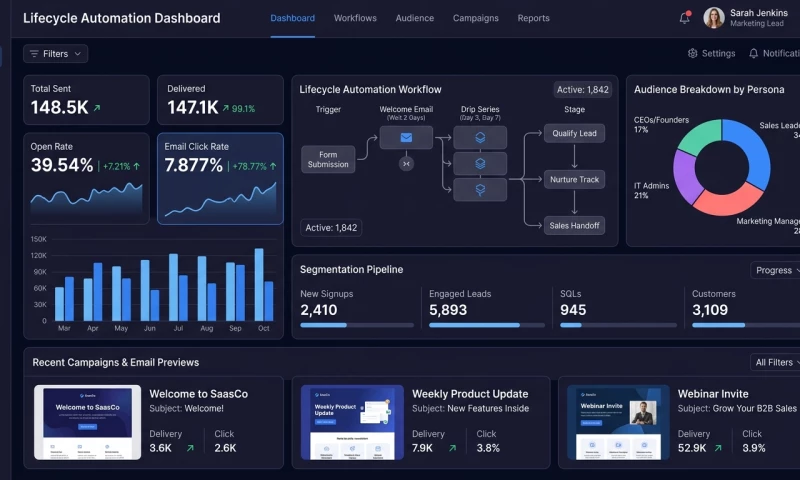This screenshot has width=800, height=480.
Task: Click the Delivered 147.1K value
Action: point(192,108)
